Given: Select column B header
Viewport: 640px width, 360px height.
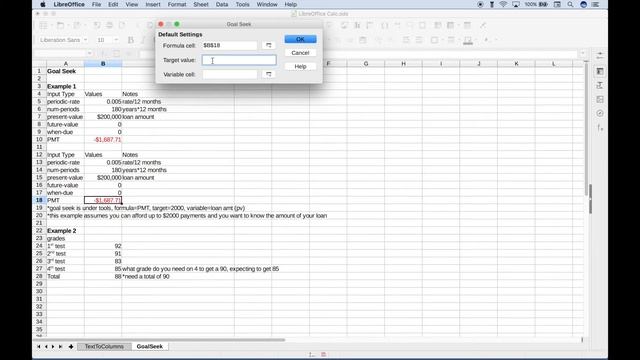Looking at the screenshot, I should pos(103,64).
